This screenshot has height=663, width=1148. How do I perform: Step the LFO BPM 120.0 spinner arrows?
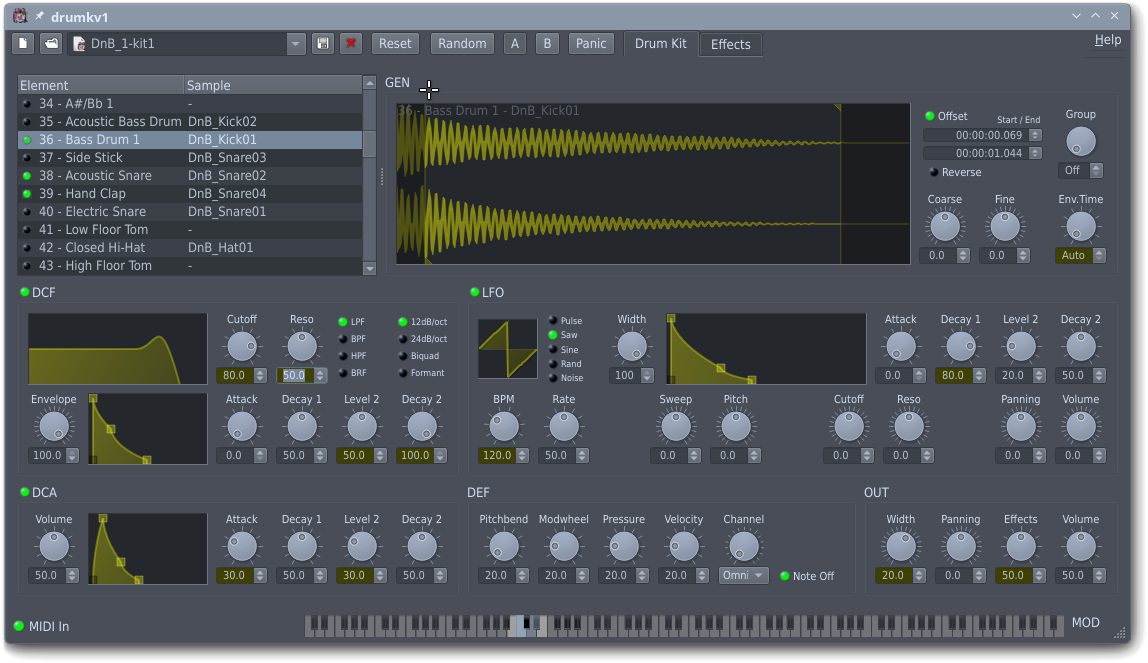[x=522, y=455]
